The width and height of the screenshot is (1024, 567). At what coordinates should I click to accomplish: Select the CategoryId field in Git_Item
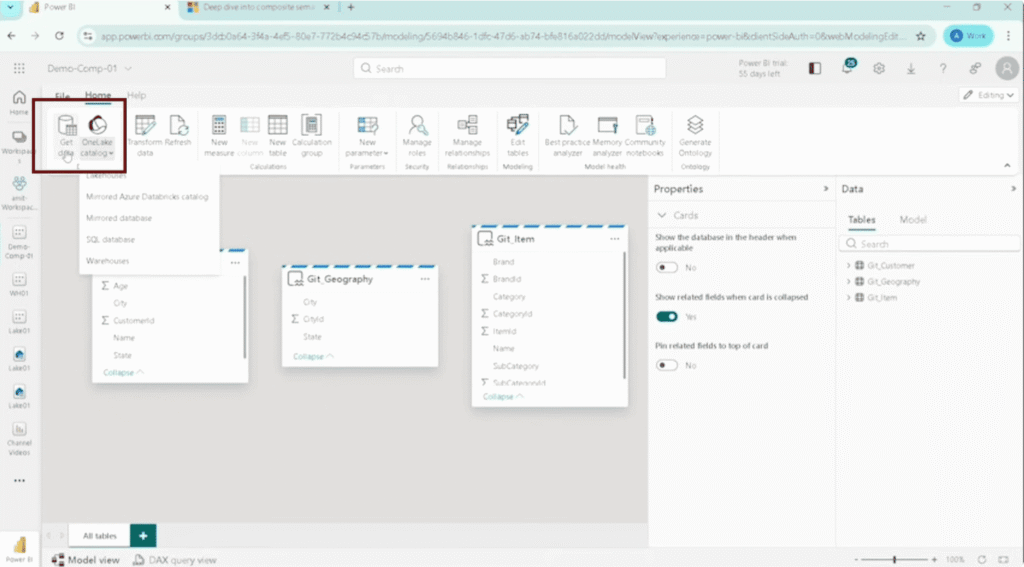pos(512,314)
